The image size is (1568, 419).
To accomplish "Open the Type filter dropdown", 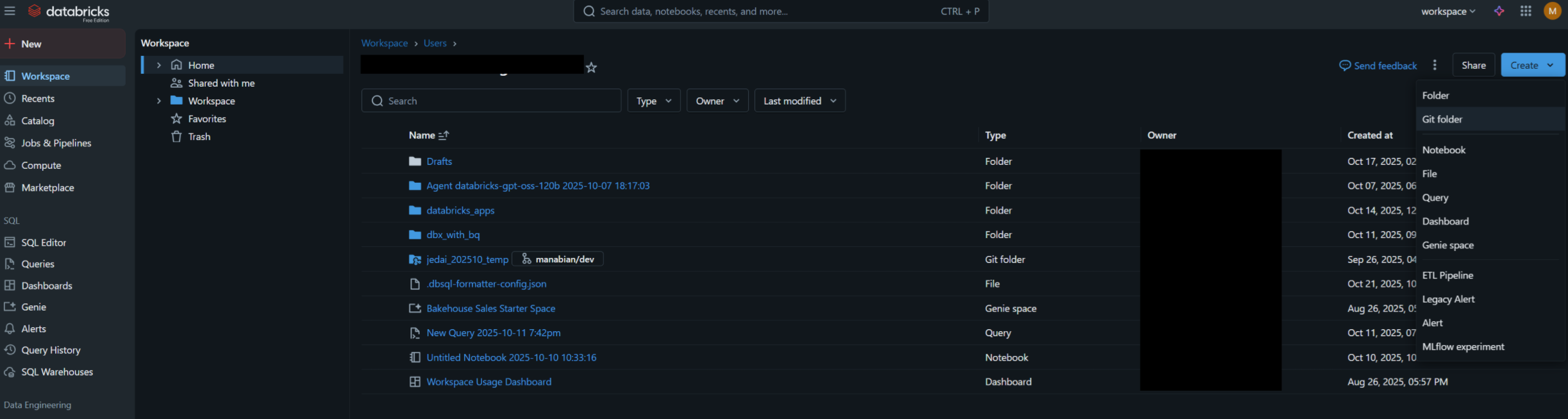I will [x=654, y=101].
